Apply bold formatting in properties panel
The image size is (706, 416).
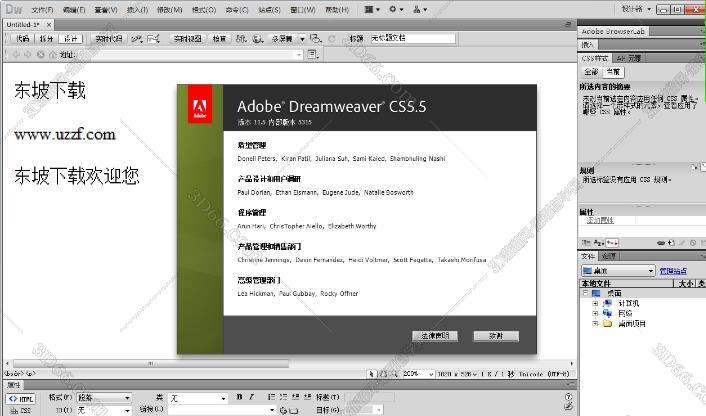240,397
